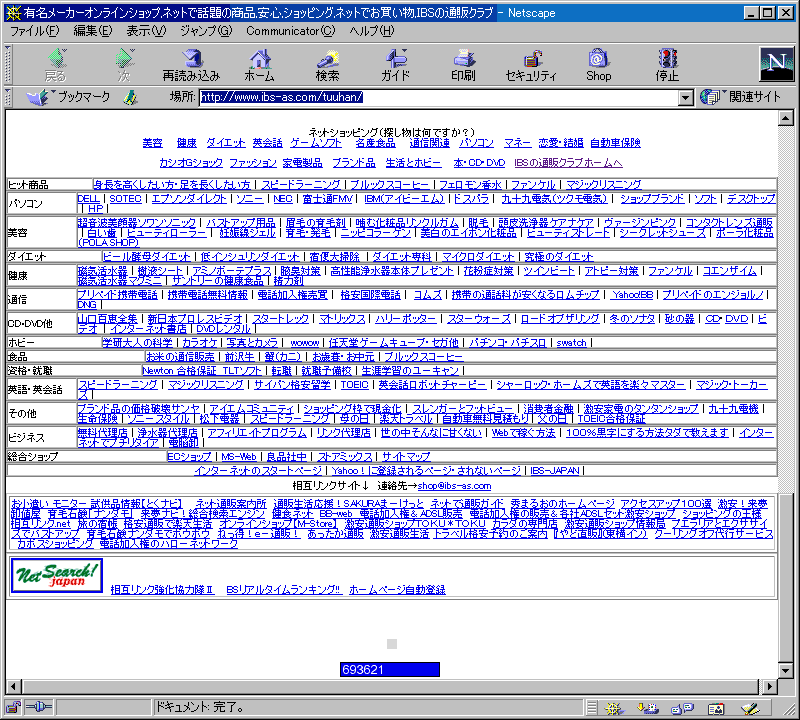The height and width of the screenshot is (720, 800).
Task: Click the online connection icon in status bar
Action: 38,707
